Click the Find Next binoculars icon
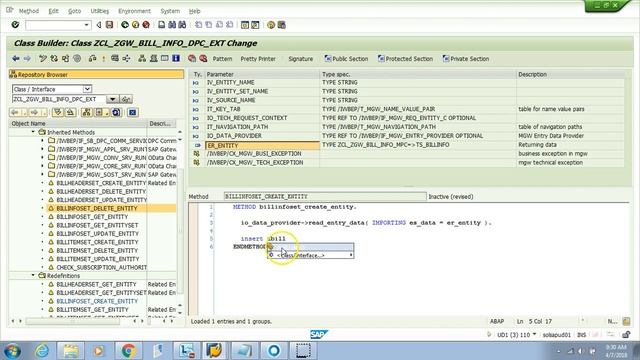Image resolution: width=640 pixels, height=360 pixels. coord(182,25)
